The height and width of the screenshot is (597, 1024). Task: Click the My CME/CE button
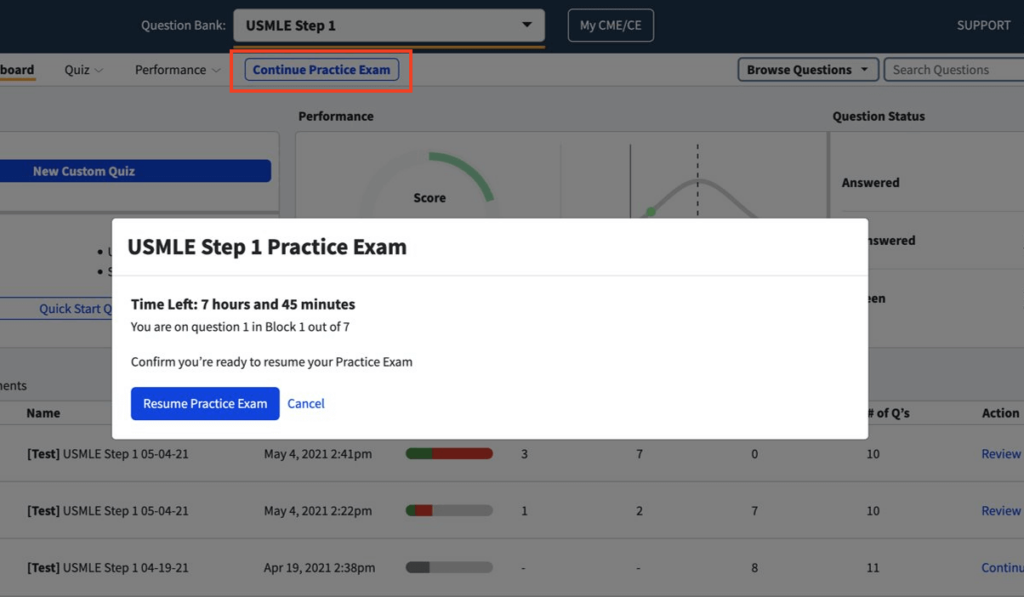pos(610,26)
